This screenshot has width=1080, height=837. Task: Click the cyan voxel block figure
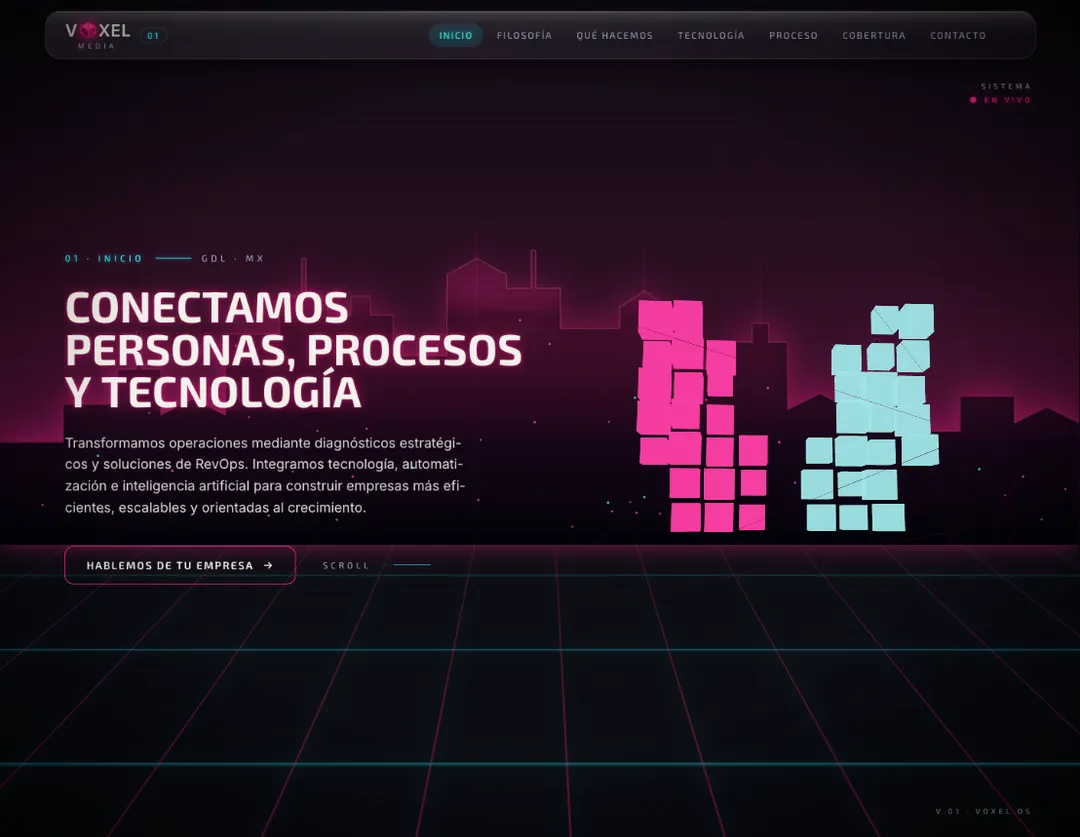(870, 417)
